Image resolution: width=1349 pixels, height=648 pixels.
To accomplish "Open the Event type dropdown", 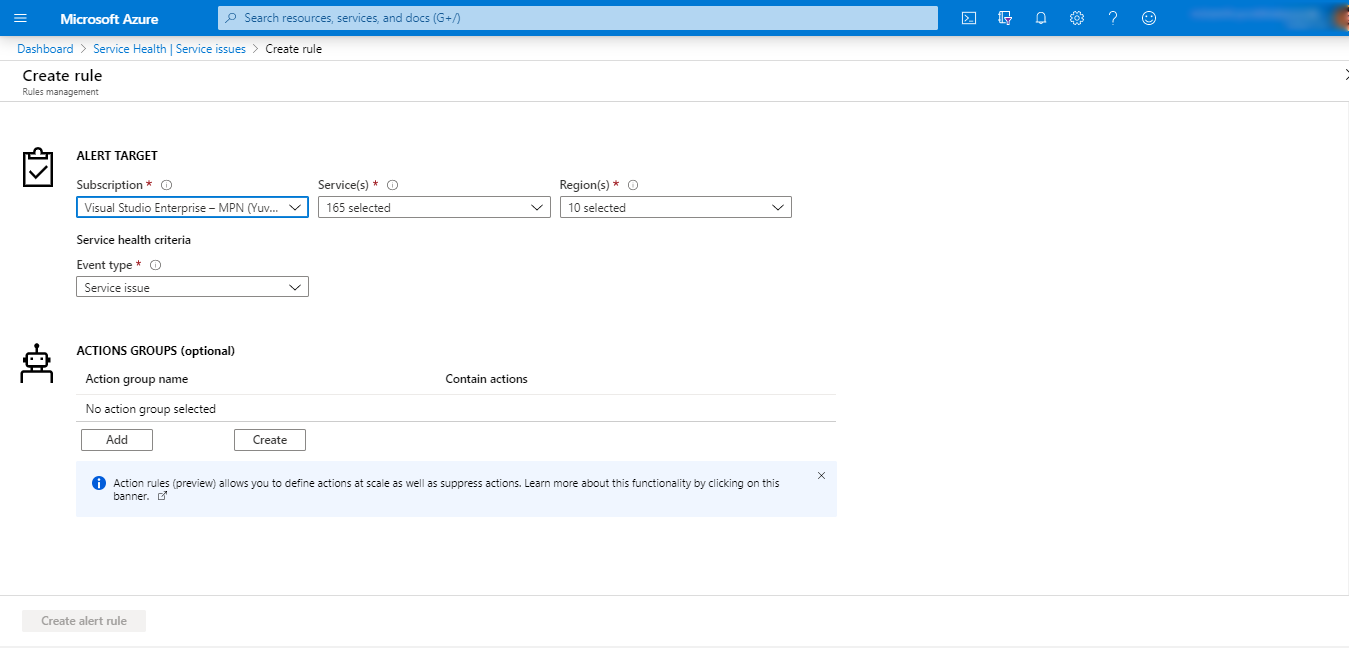I will point(192,287).
